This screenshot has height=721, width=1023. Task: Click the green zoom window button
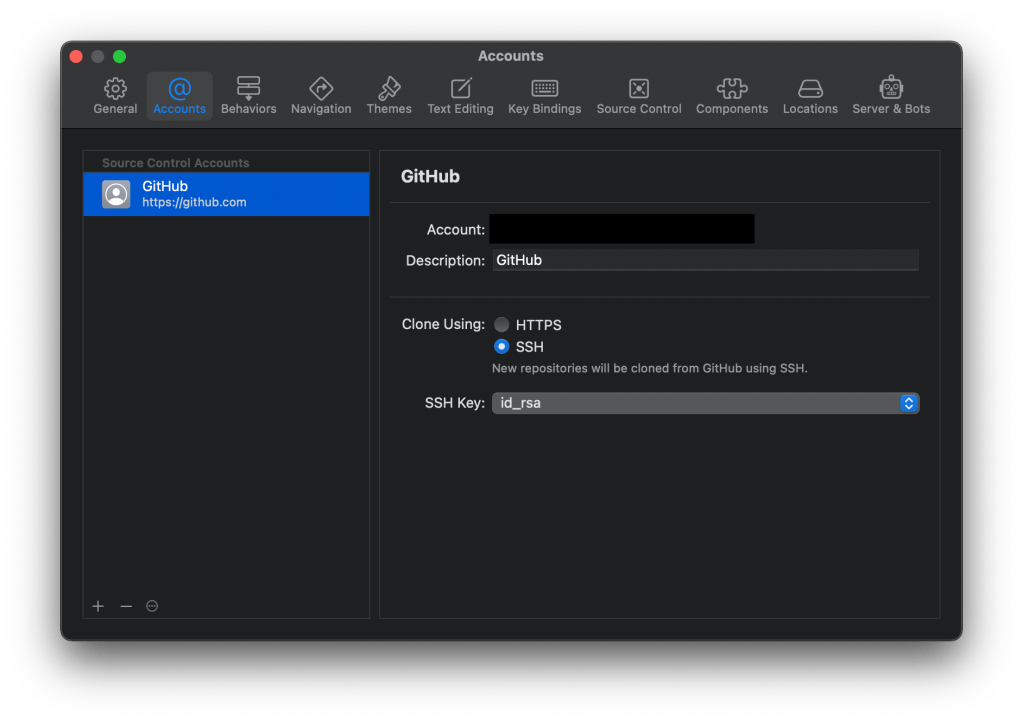tap(120, 57)
